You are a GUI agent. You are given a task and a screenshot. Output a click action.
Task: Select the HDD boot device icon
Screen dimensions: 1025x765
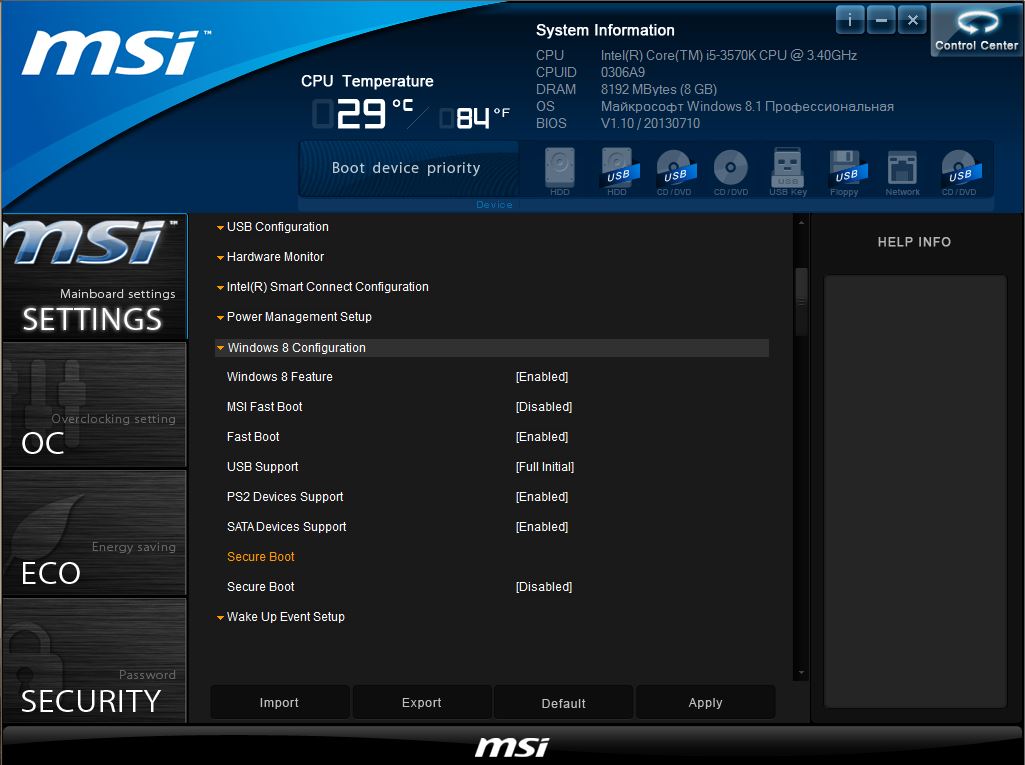(x=560, y=169)
